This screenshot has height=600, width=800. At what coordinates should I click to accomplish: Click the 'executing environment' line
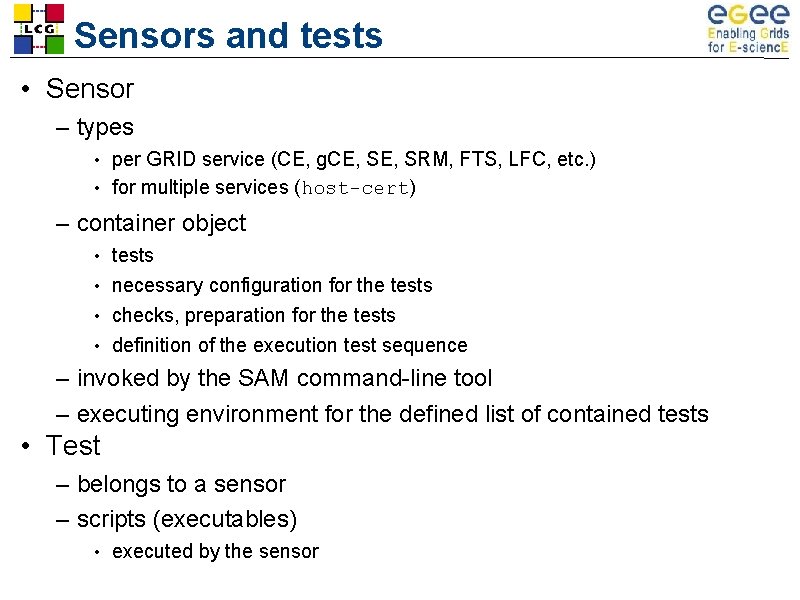[392, 414]
